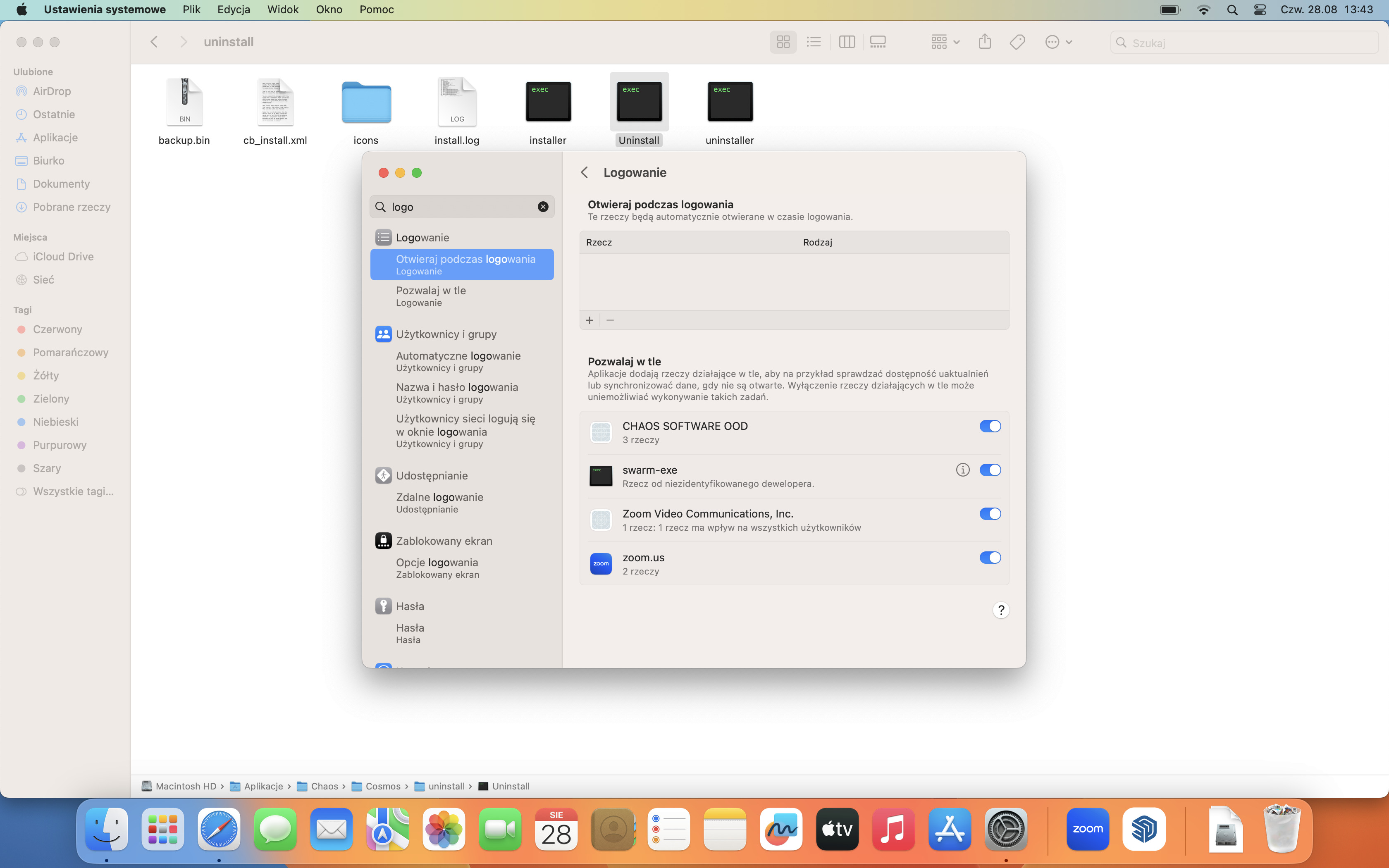The height and width of the screenshot is (868, 1389).
Task: Open the Widok menu
Action: [282, 9]
